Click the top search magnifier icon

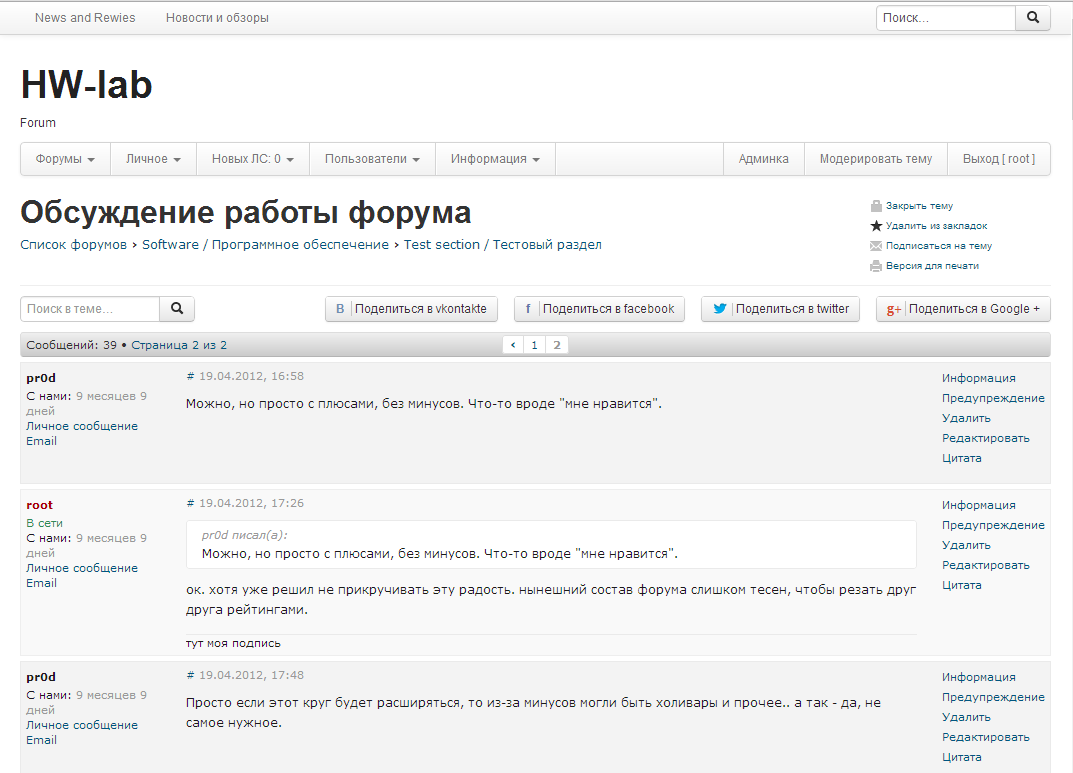[1033, 18]
